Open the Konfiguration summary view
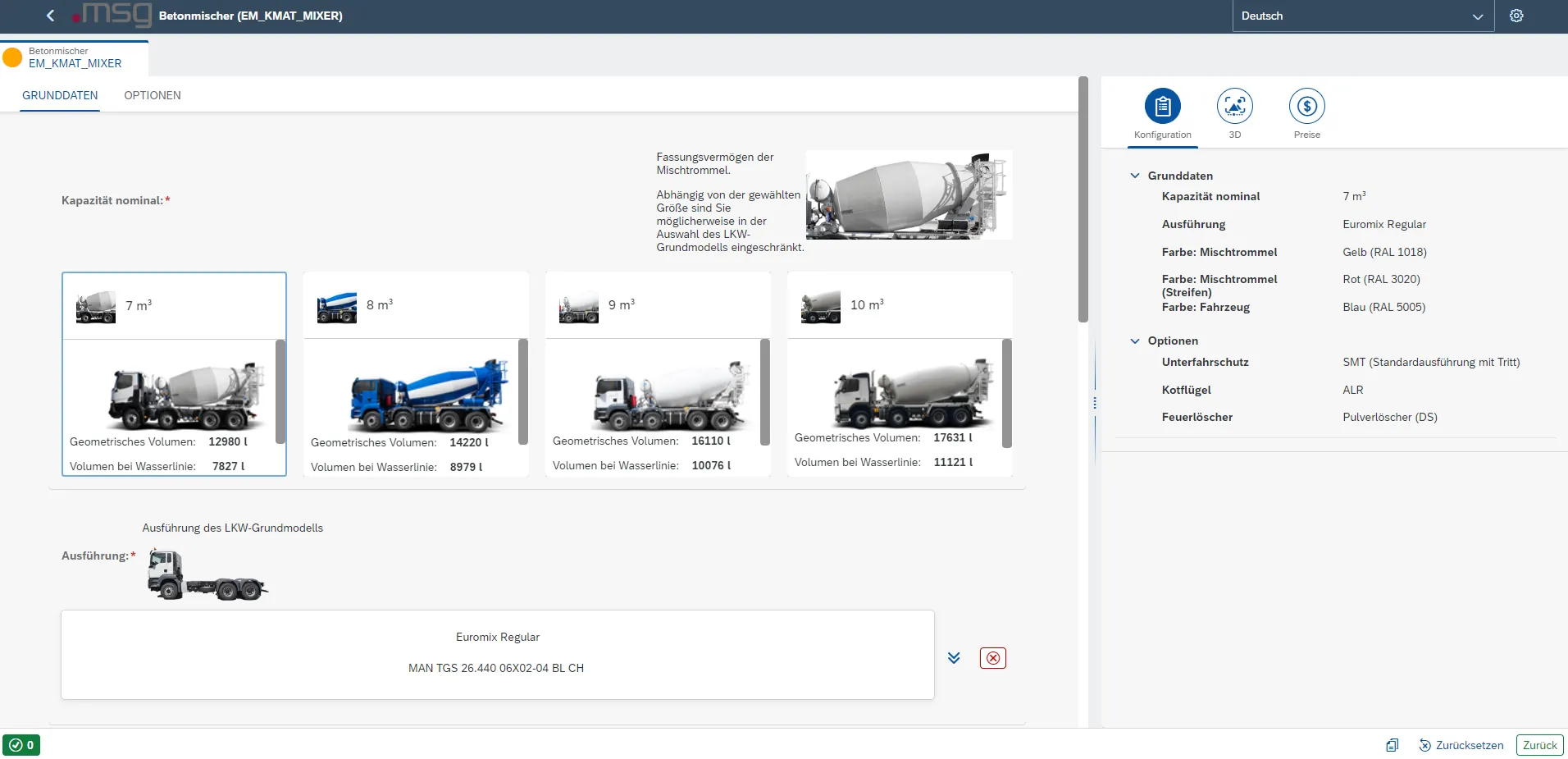 point(1162,107)
